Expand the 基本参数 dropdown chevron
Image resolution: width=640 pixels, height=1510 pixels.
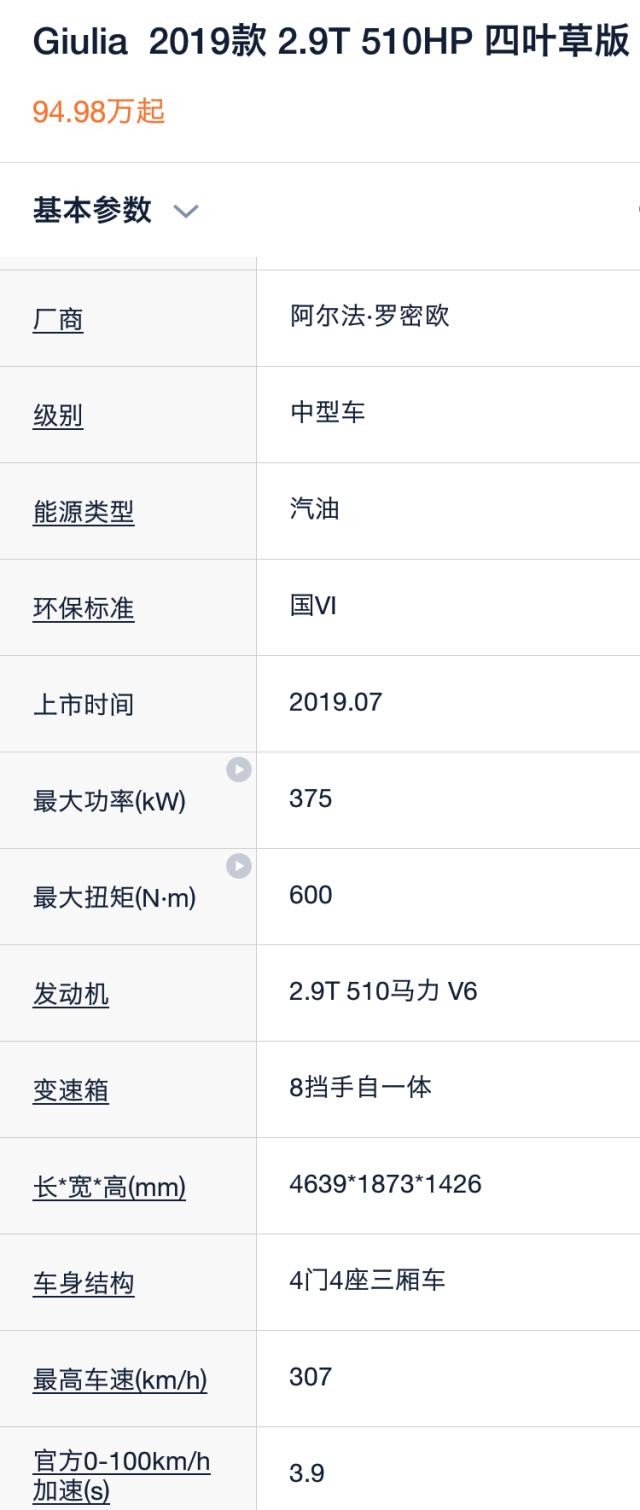pyautogui.click(x=186, y=211)
